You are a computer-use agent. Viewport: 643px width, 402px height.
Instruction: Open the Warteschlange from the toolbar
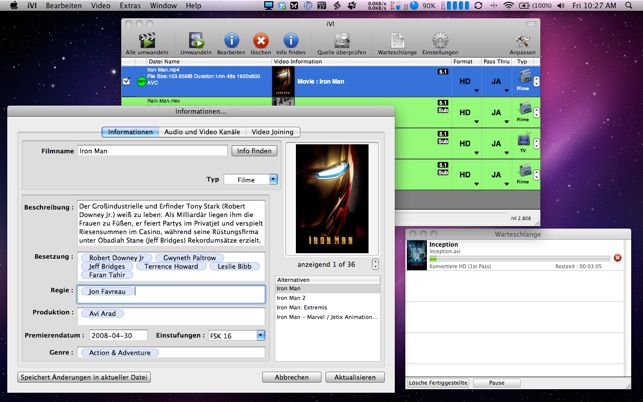point(397,41)
